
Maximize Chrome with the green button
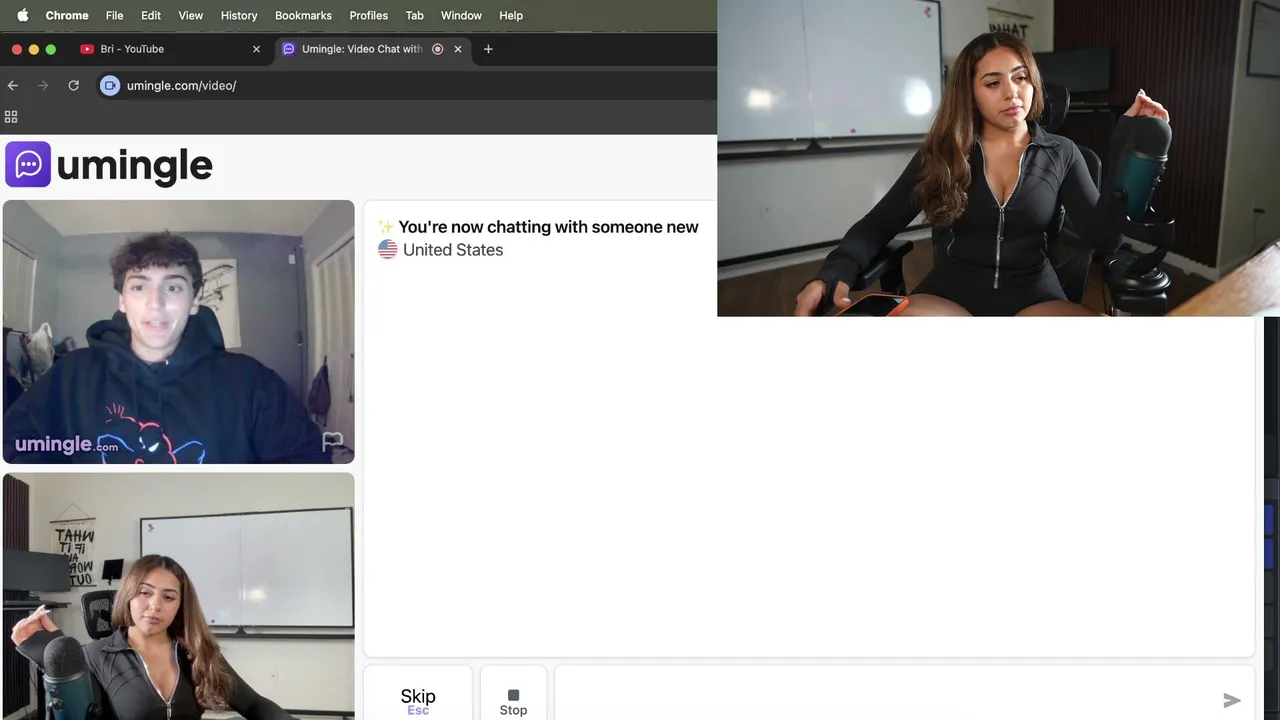pyautogui.click(x=51, y=49)
